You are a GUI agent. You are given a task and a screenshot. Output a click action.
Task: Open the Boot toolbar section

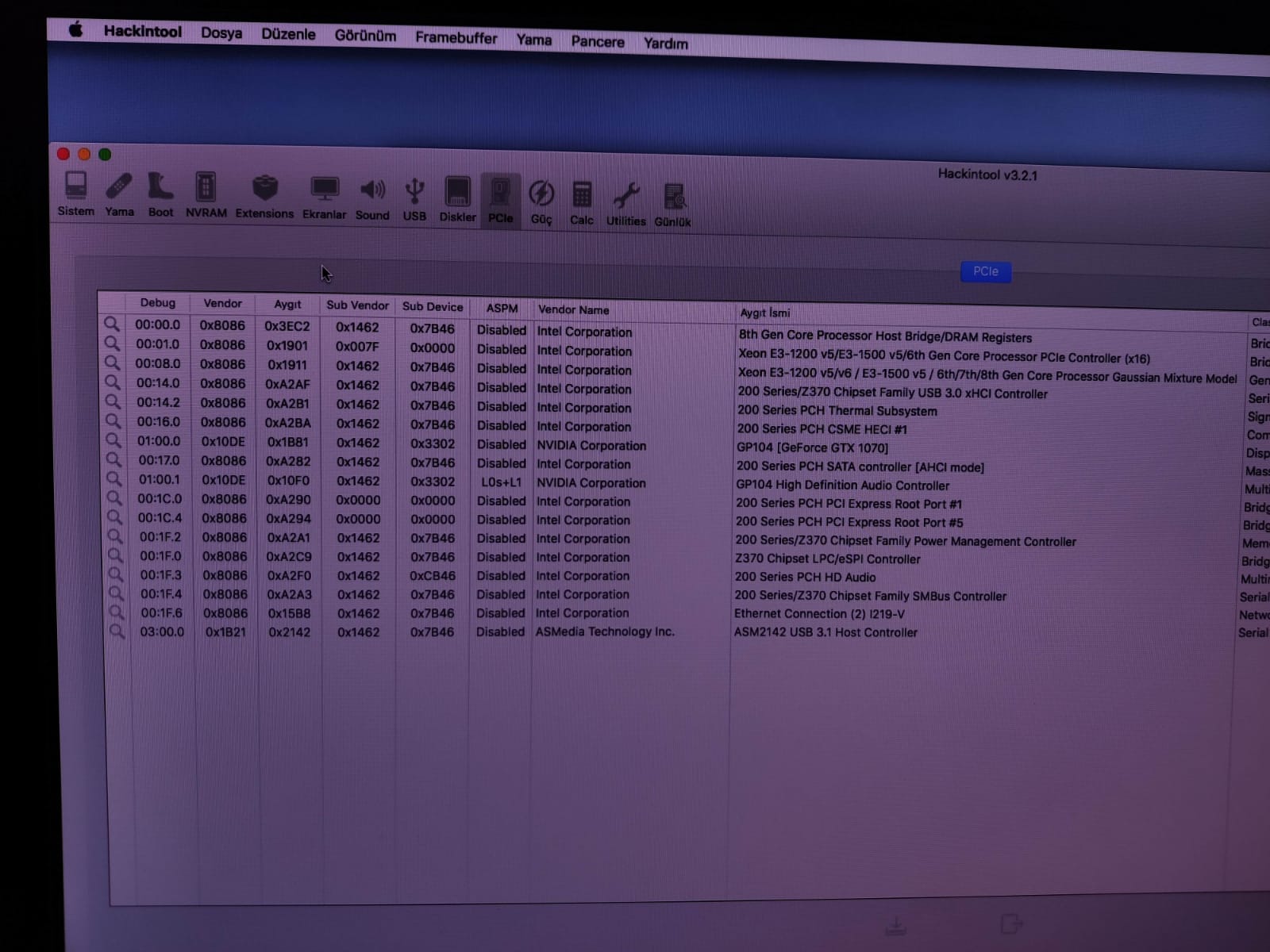160,194
